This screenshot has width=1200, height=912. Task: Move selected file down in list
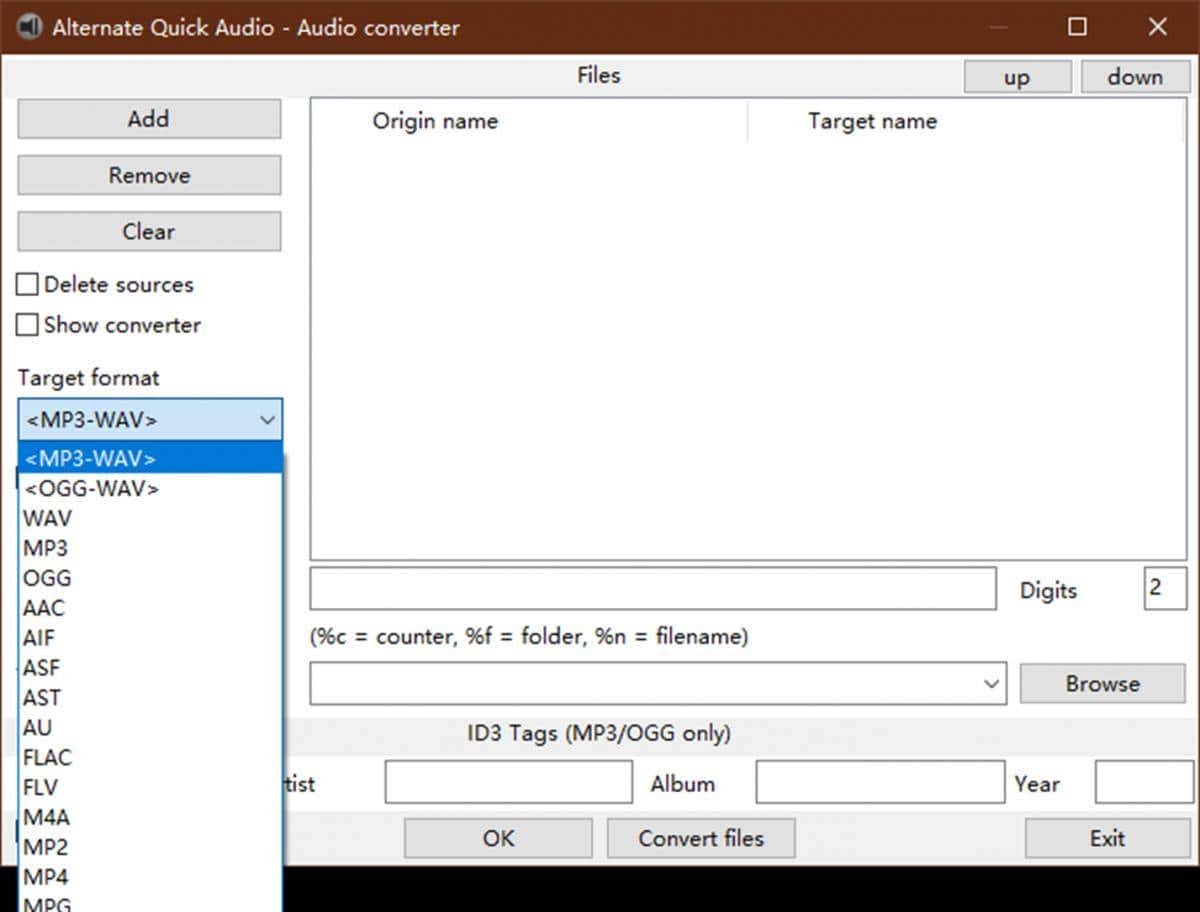pyautogui.click(x=1135, y=77)
